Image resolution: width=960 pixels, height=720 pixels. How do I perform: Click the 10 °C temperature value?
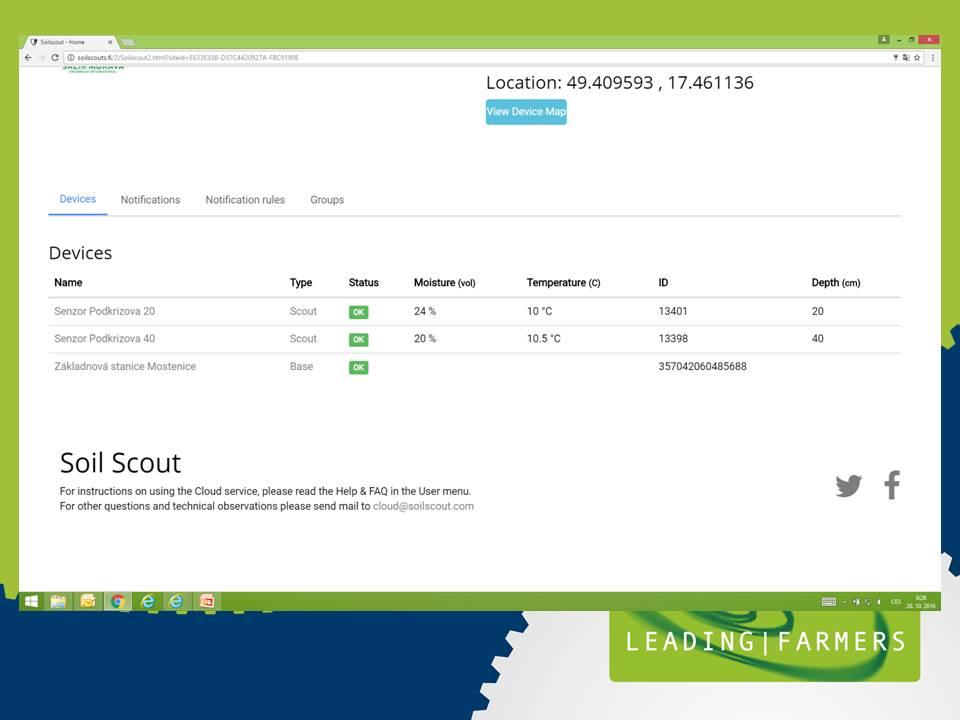click(x=539, y=311)
